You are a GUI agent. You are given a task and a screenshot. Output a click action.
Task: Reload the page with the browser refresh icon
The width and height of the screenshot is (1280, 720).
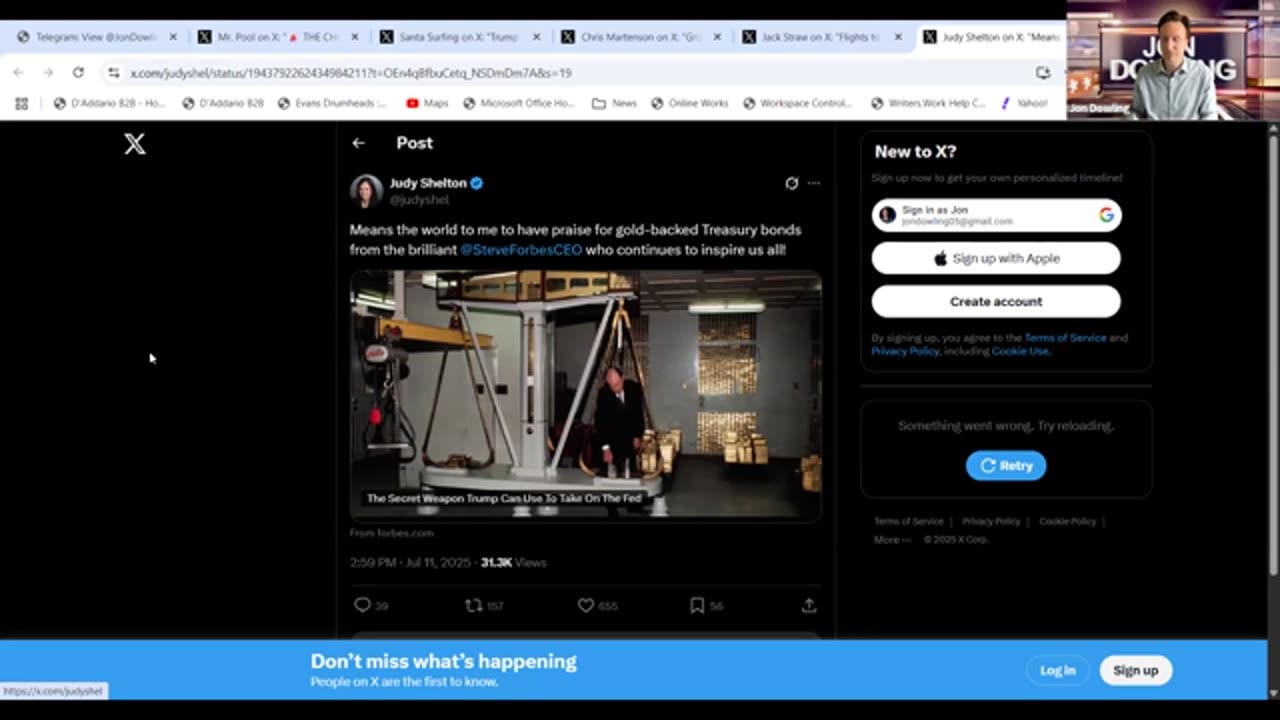pyautogui.click(x=78, y=72)
